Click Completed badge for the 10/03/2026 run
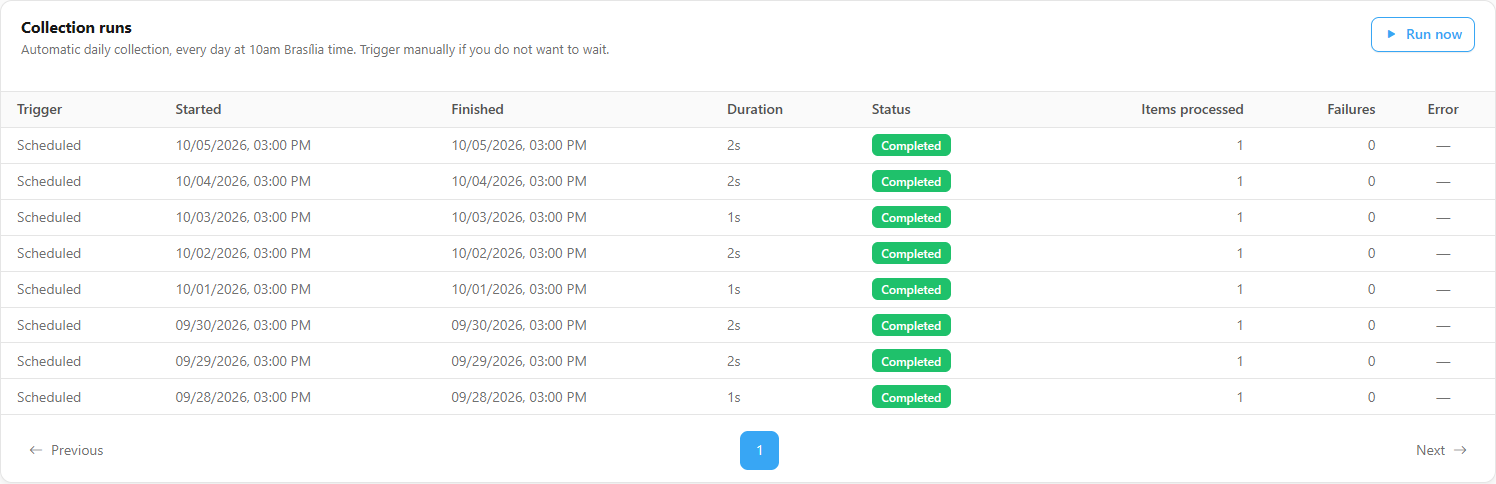This screenshot has width=1496, height=484. tap(911, 217)
